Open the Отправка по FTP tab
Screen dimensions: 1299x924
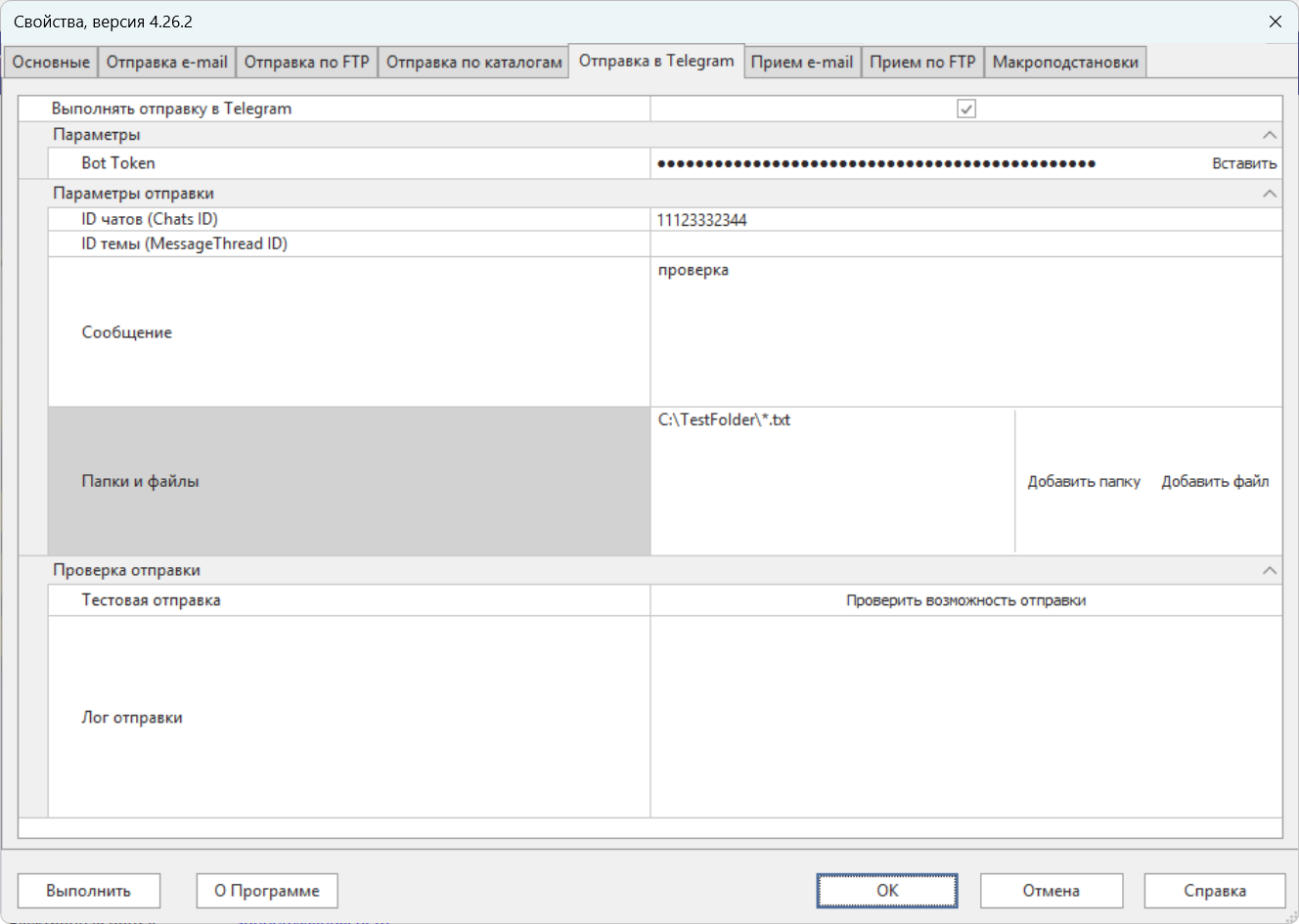(306, 63)
